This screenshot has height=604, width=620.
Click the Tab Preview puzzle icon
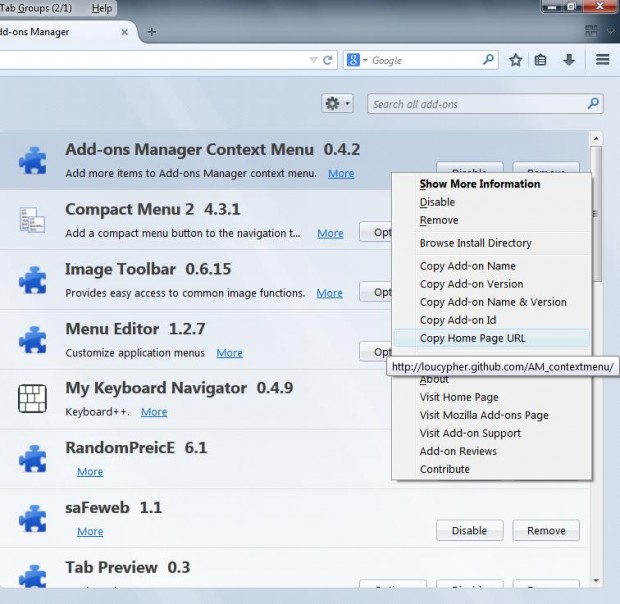tap(32, 576)
